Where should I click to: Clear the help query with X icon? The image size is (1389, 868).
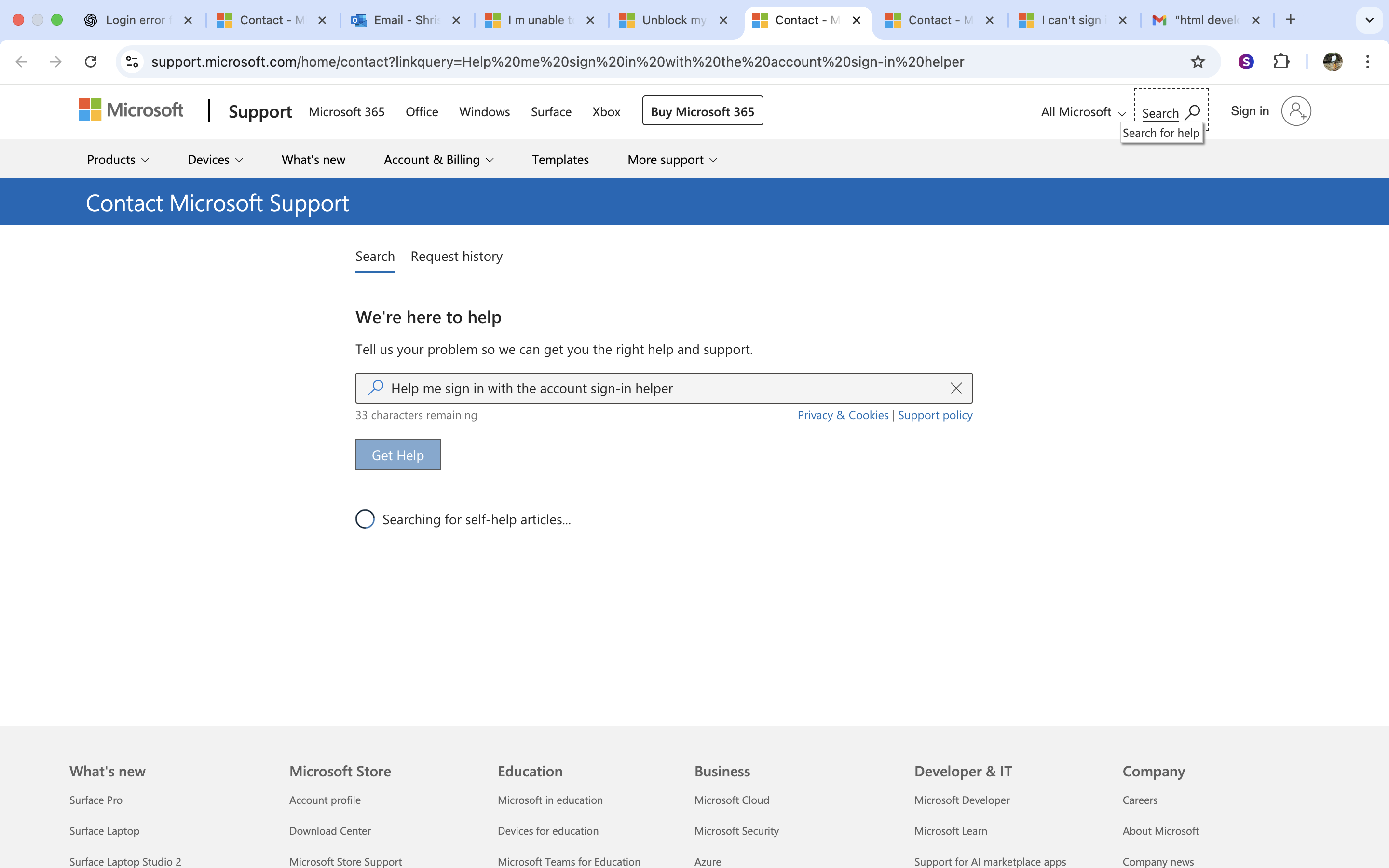[x=955, y=388]
